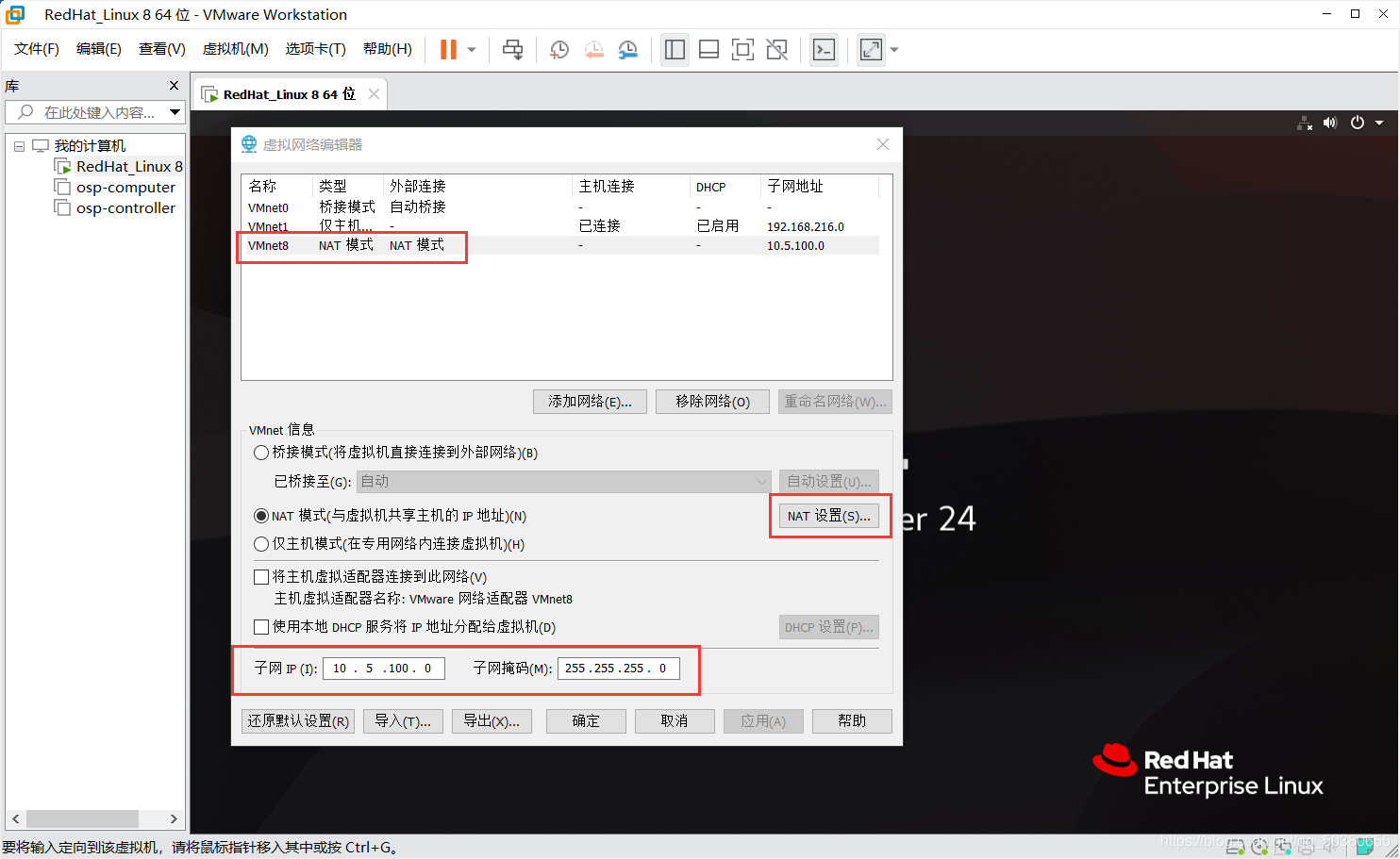This screenshot has height=859, width=1400.
Task: Click the 导入(T)... button
Action: tap(403, 721)
